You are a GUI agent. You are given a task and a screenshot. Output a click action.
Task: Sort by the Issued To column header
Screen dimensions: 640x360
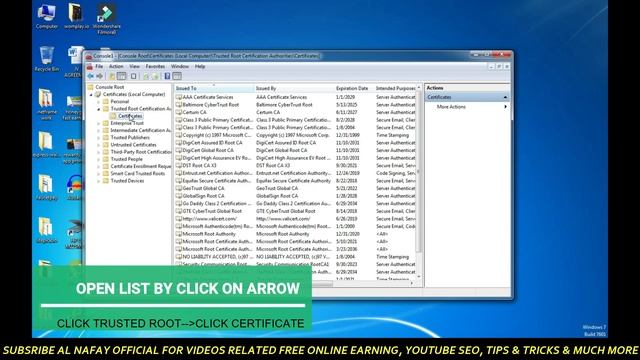214,89
